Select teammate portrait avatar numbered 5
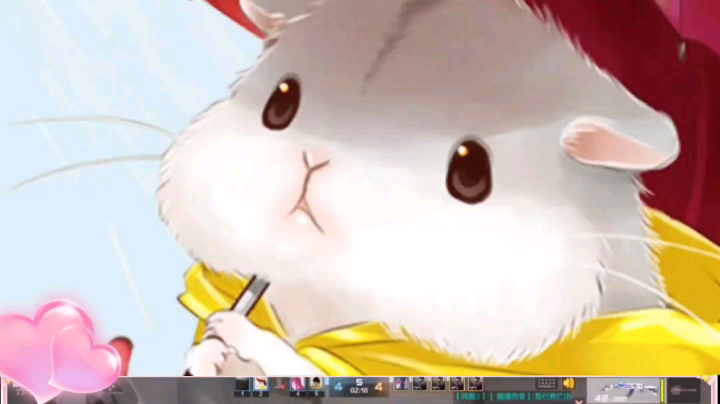 316,385
